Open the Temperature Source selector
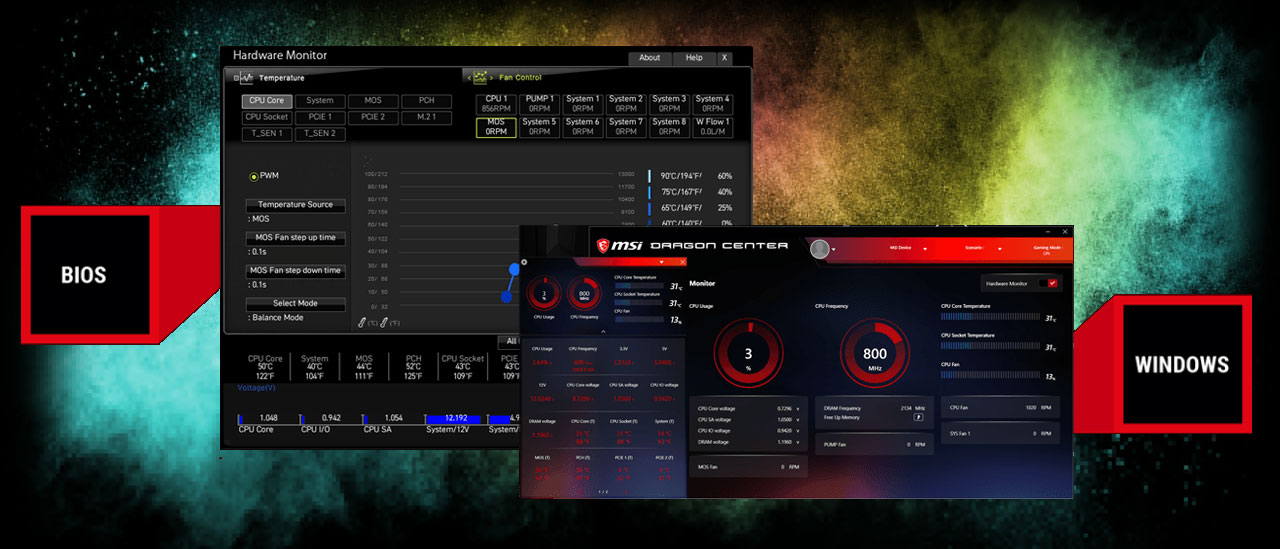 296,205
